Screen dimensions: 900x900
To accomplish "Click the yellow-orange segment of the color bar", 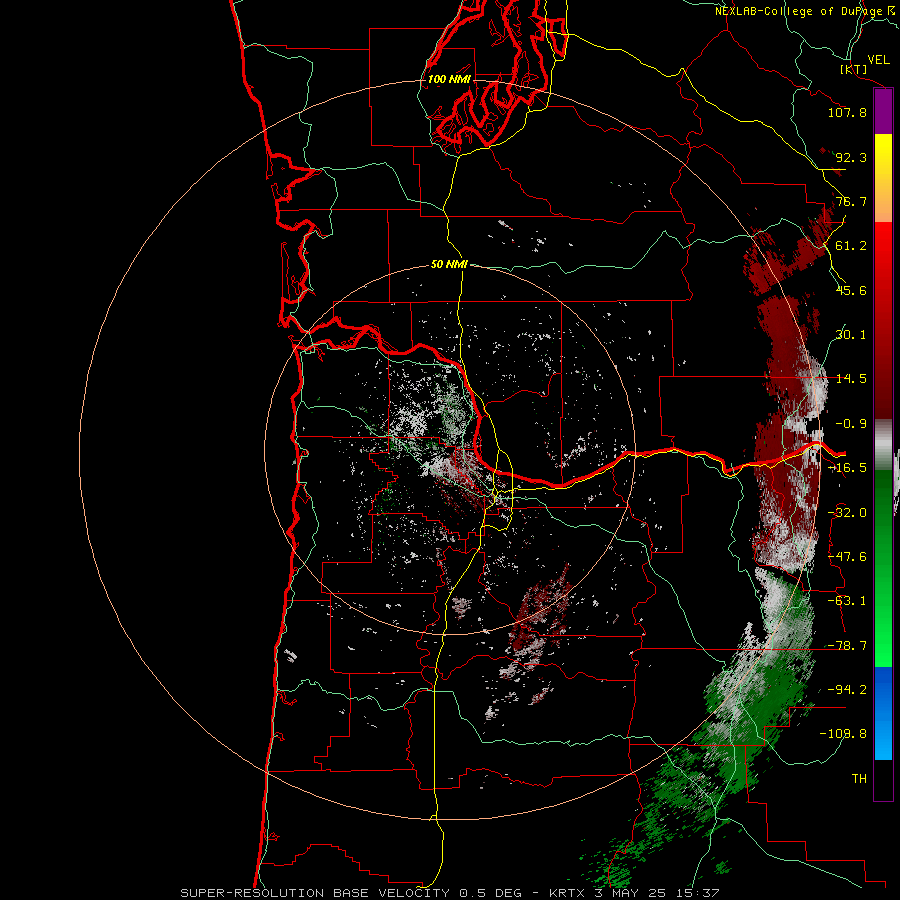I will coord(883,178).
